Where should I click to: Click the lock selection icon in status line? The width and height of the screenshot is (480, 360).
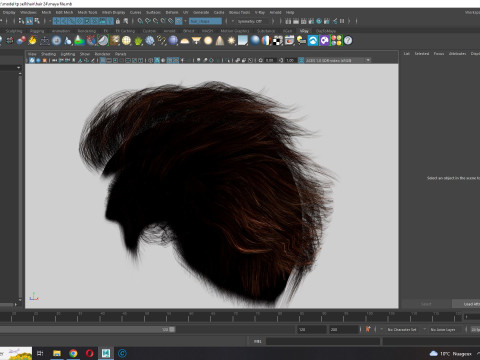point(118,21)
